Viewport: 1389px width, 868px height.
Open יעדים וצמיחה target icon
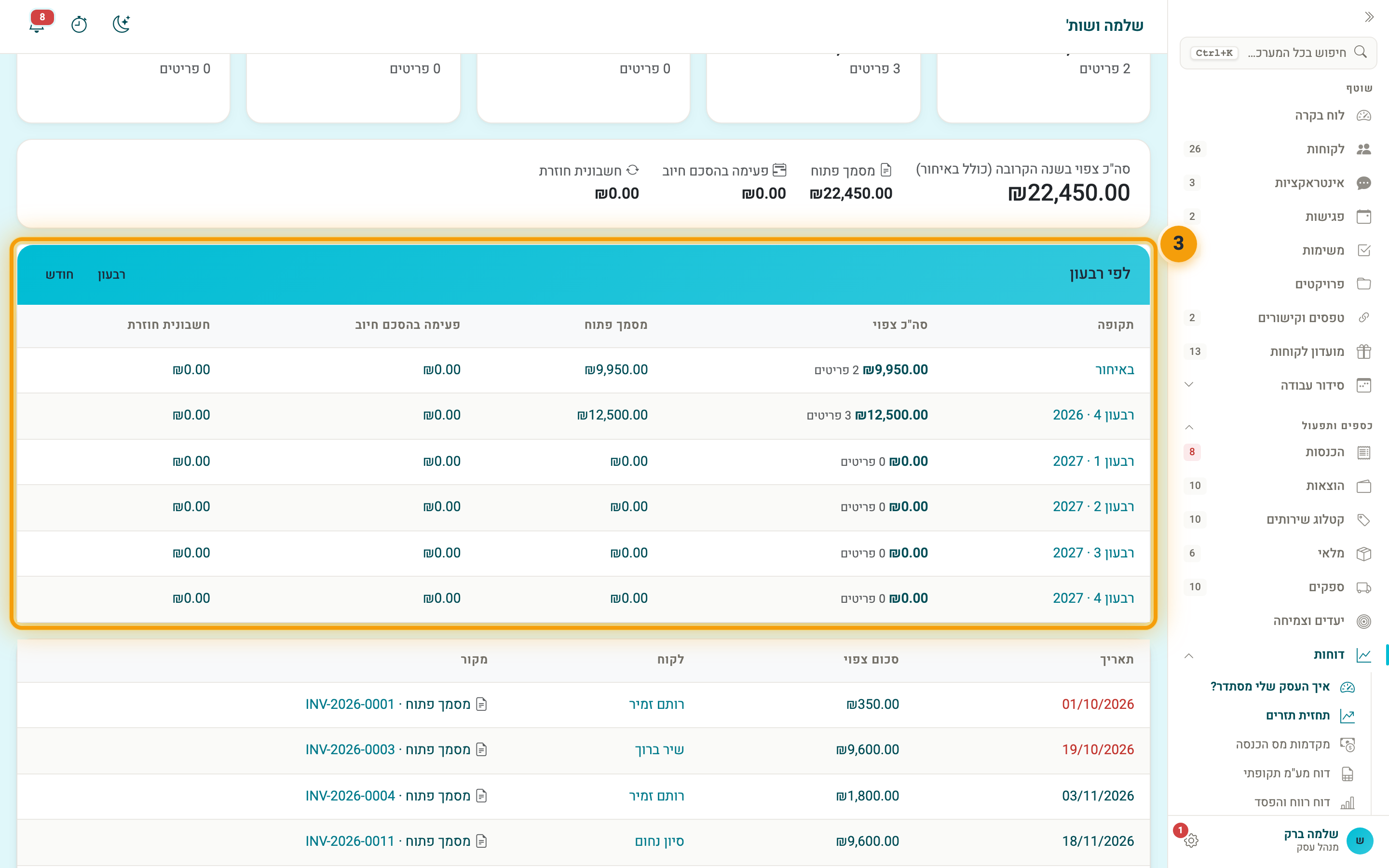1364,621
